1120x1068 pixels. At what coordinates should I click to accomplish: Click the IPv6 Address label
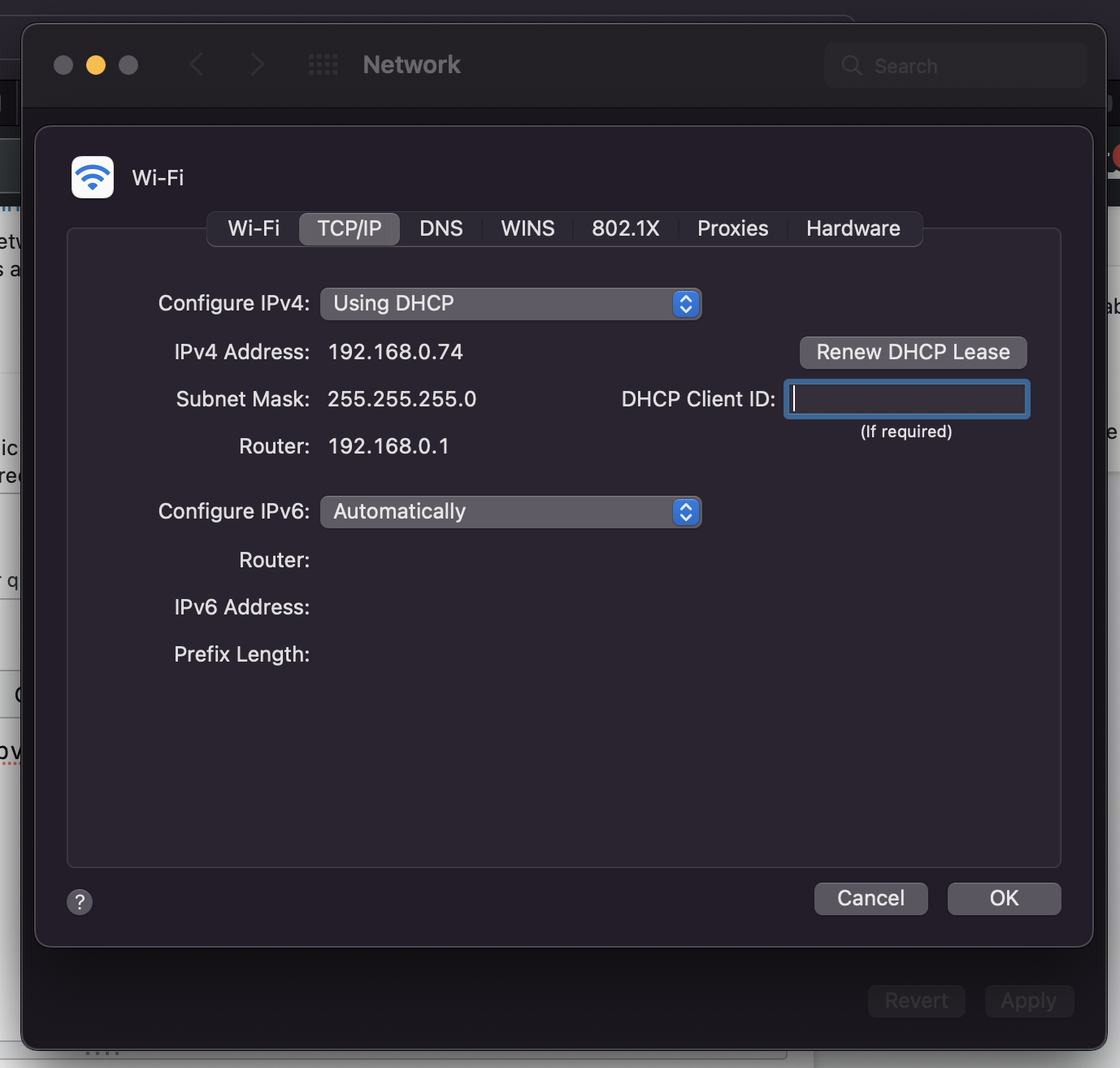coord(242,607)
